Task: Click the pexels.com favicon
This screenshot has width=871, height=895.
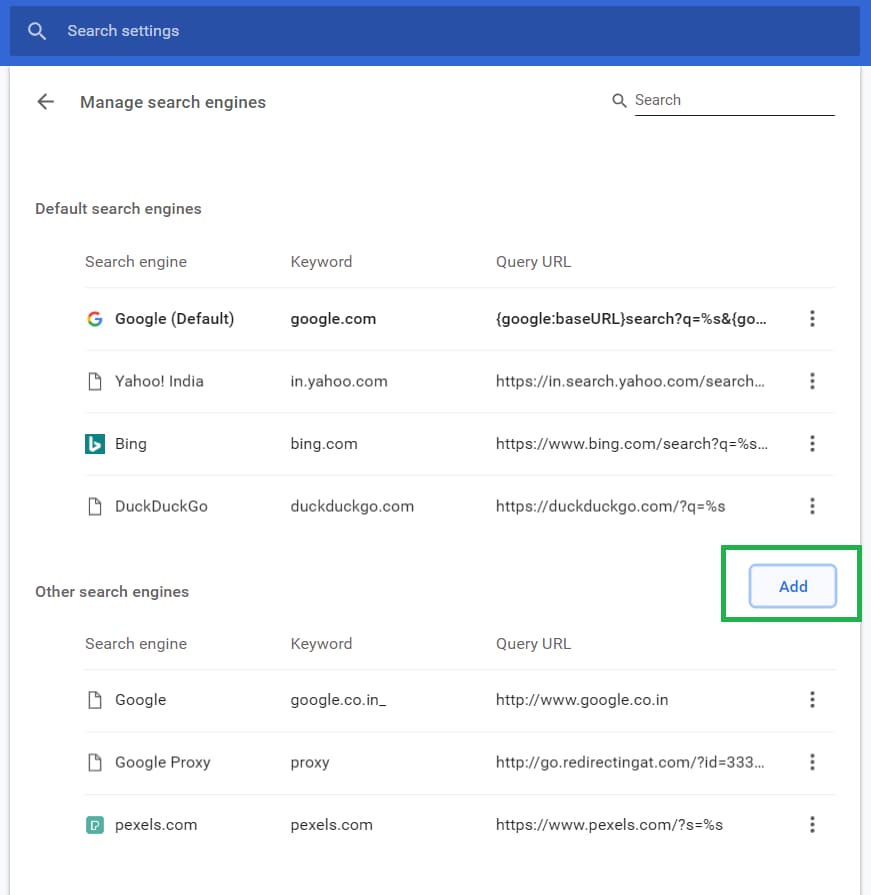Action: 95,825
